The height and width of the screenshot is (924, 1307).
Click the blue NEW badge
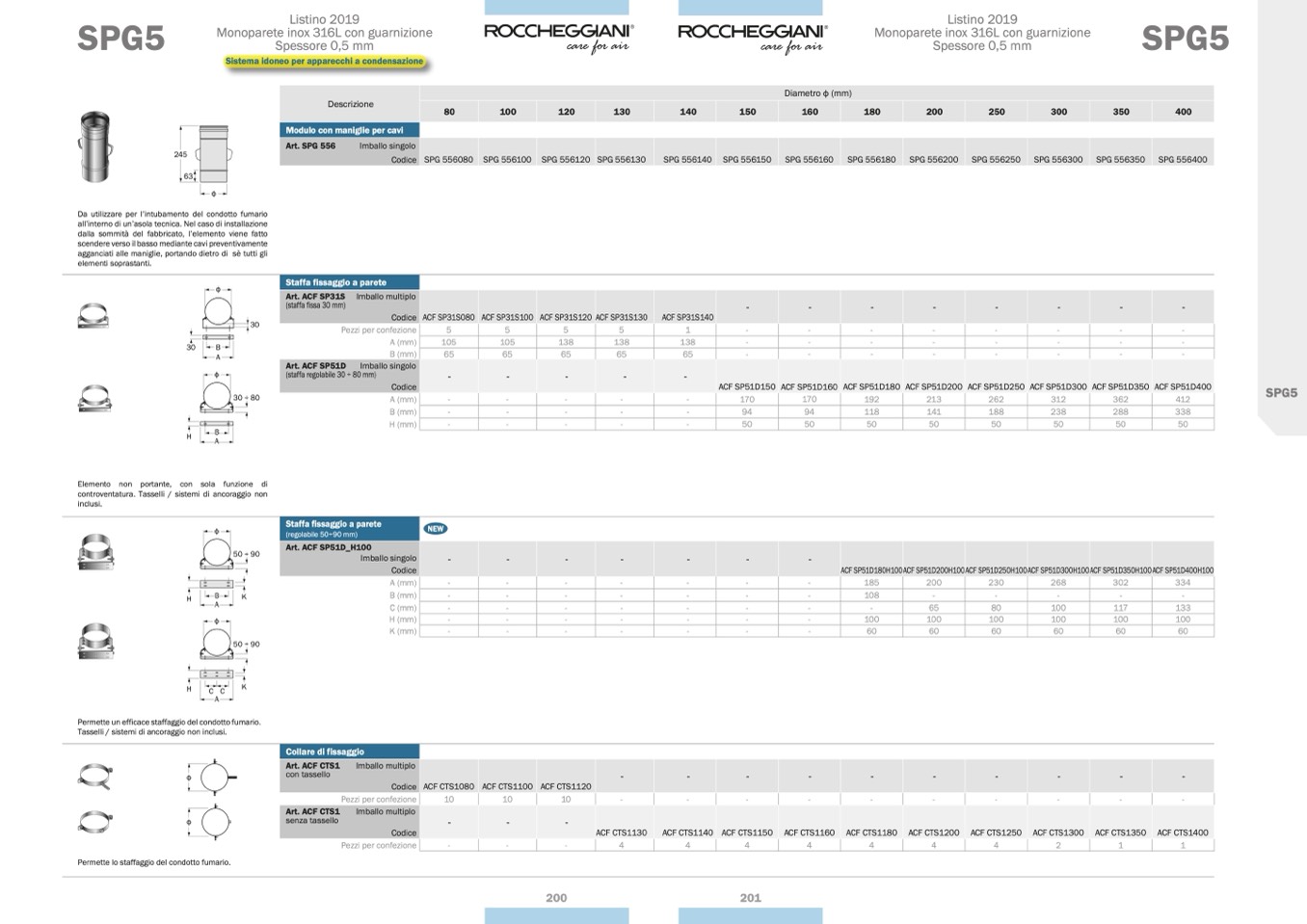click(x=436, y=529)
